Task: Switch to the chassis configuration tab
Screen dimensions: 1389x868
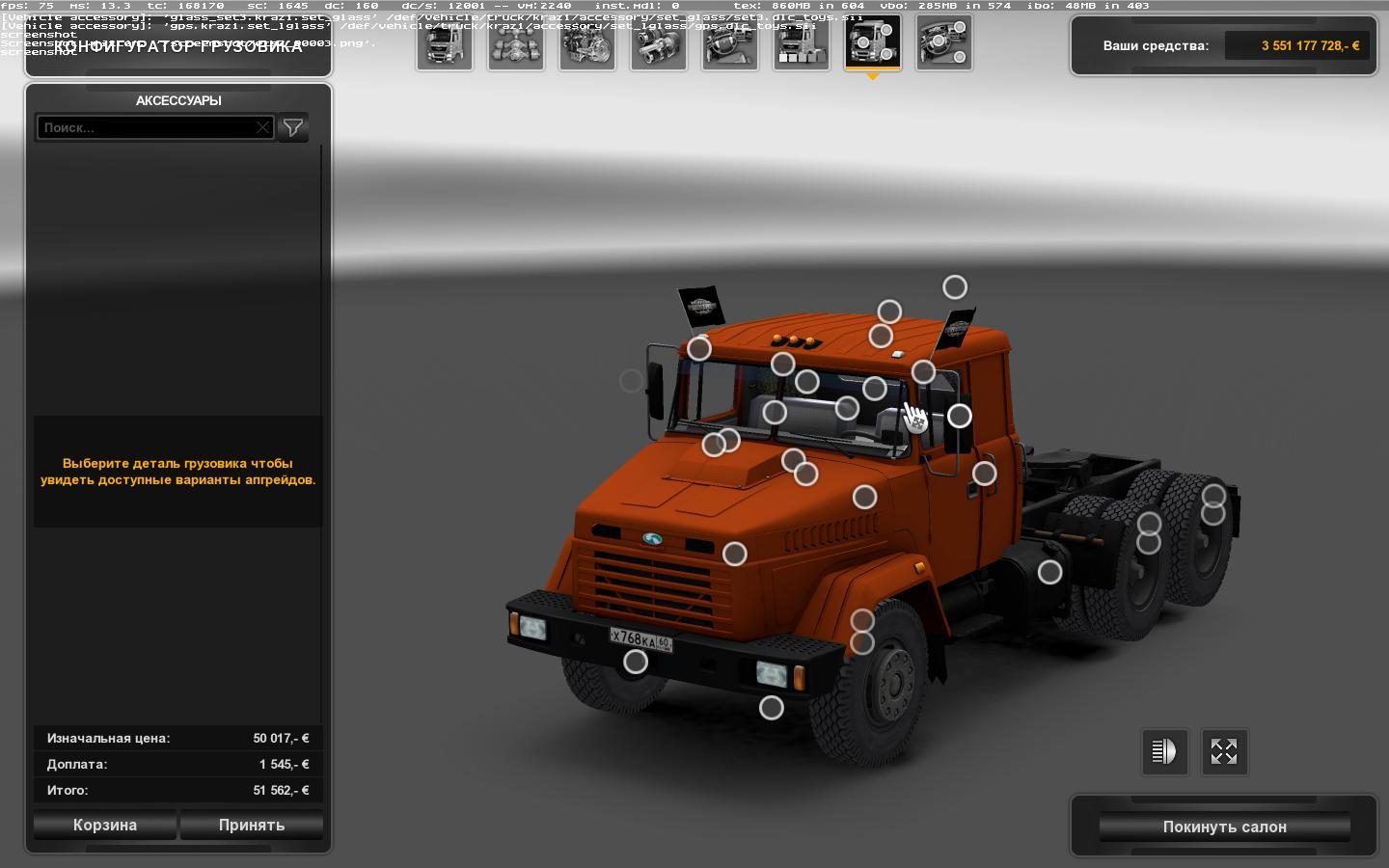Action: click(516, 43)
